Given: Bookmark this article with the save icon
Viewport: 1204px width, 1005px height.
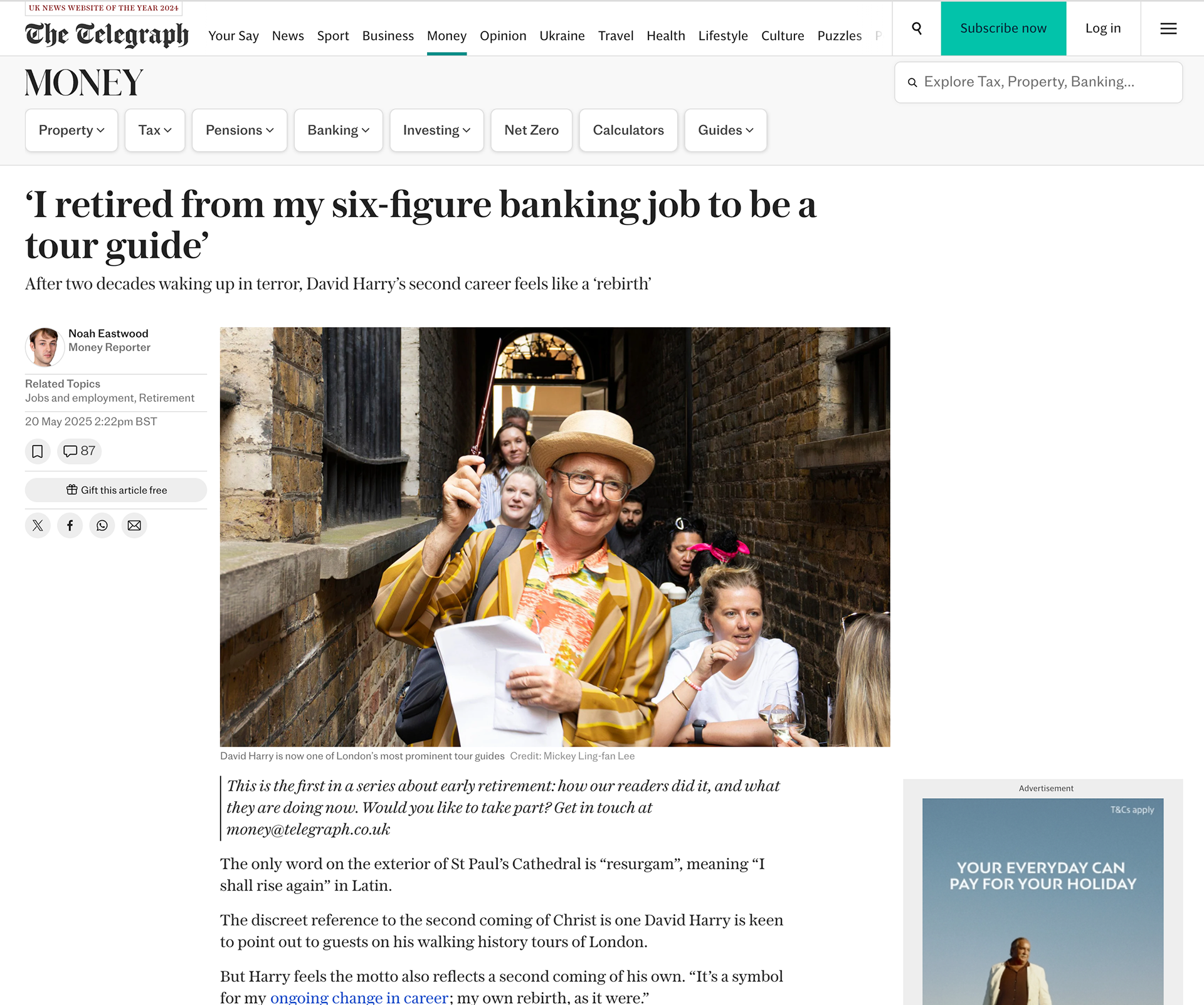Looking at the screenshot, I should click(38, 451).
